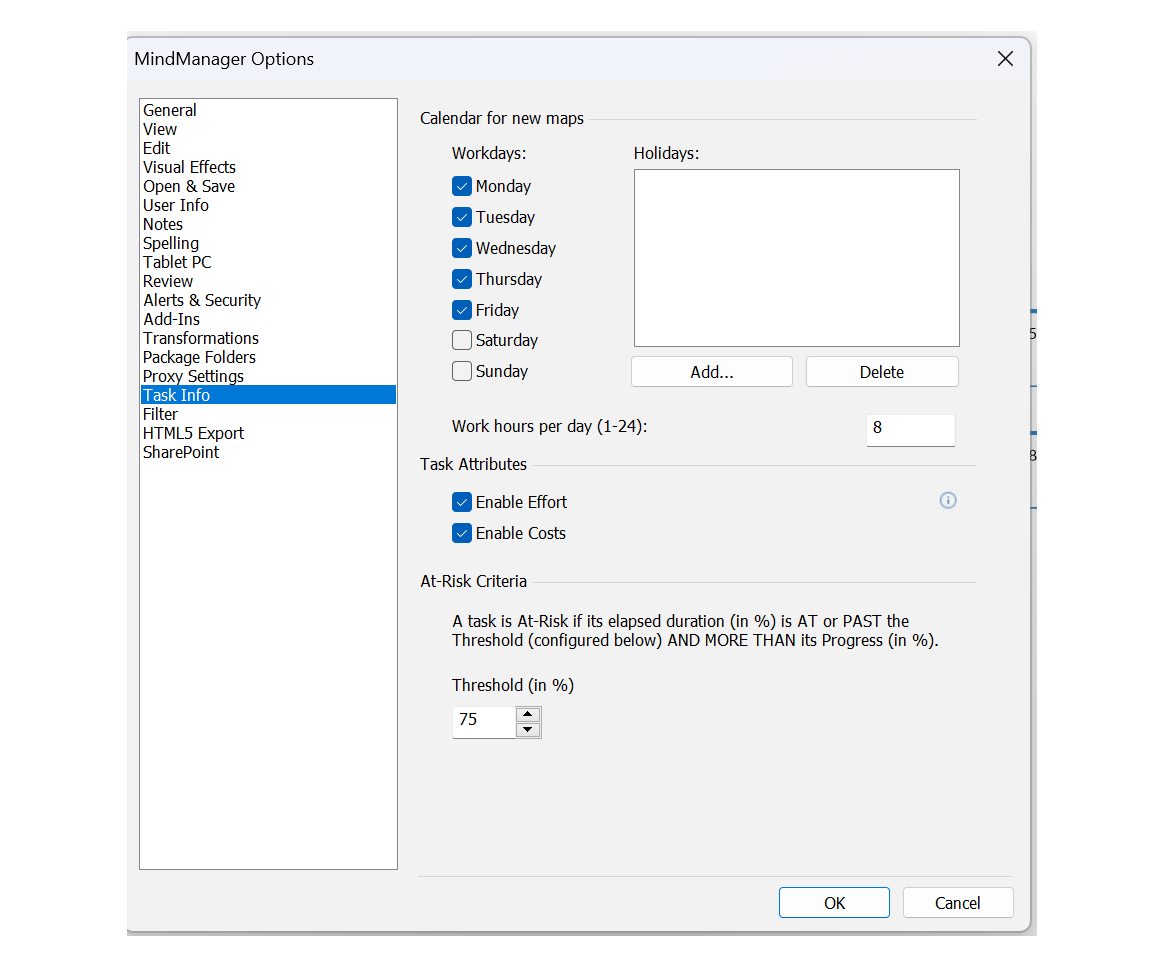Enable Sunday as a workday
The width and height of the screenshot is (1164, 966).
pos(462,371)
